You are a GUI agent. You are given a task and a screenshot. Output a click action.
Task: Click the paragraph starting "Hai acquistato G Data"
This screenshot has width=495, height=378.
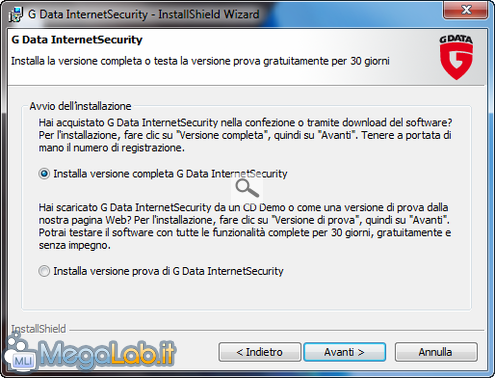click(x=245, y=135)
